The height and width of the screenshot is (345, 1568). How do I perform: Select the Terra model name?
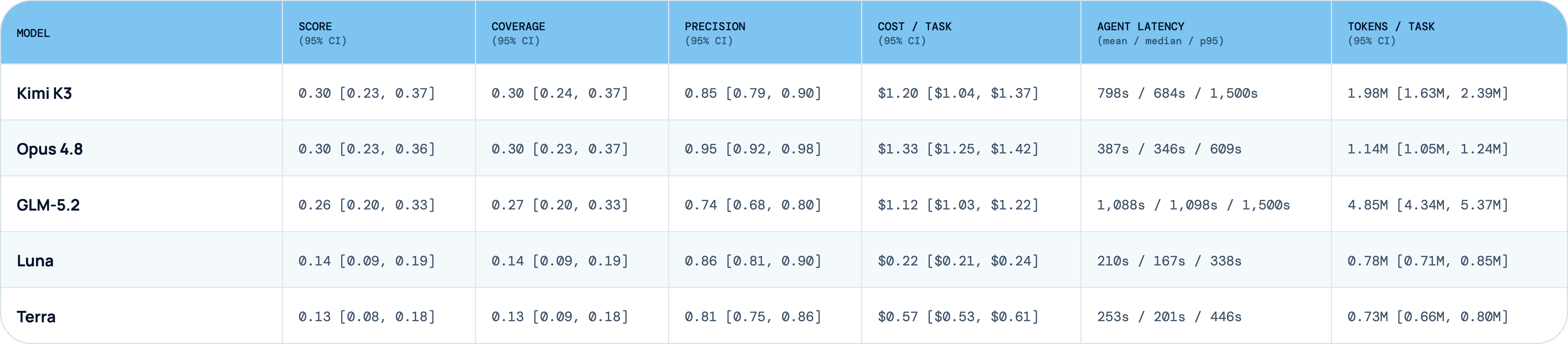(36, 317)
